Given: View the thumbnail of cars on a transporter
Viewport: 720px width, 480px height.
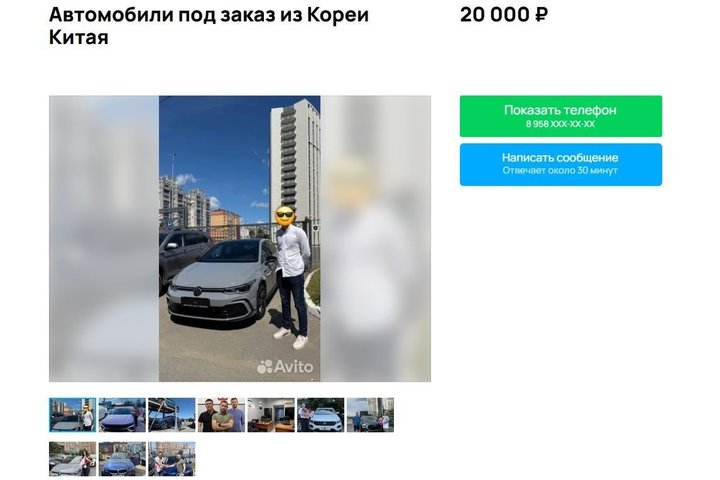Looking at the screenshot, I should (x=172, y=415).
